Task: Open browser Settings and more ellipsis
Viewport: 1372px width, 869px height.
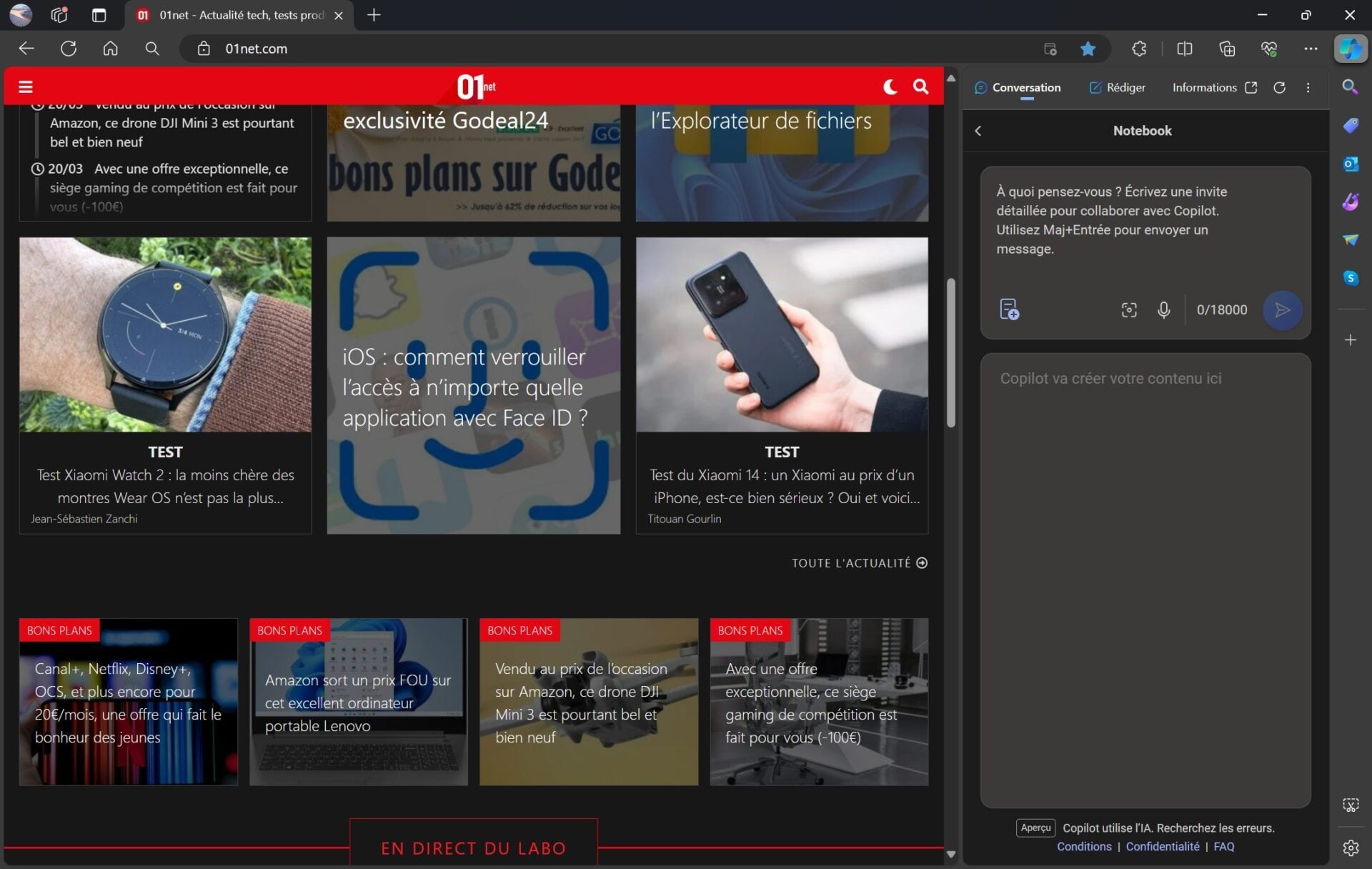Action: (x=1310, y=49)
